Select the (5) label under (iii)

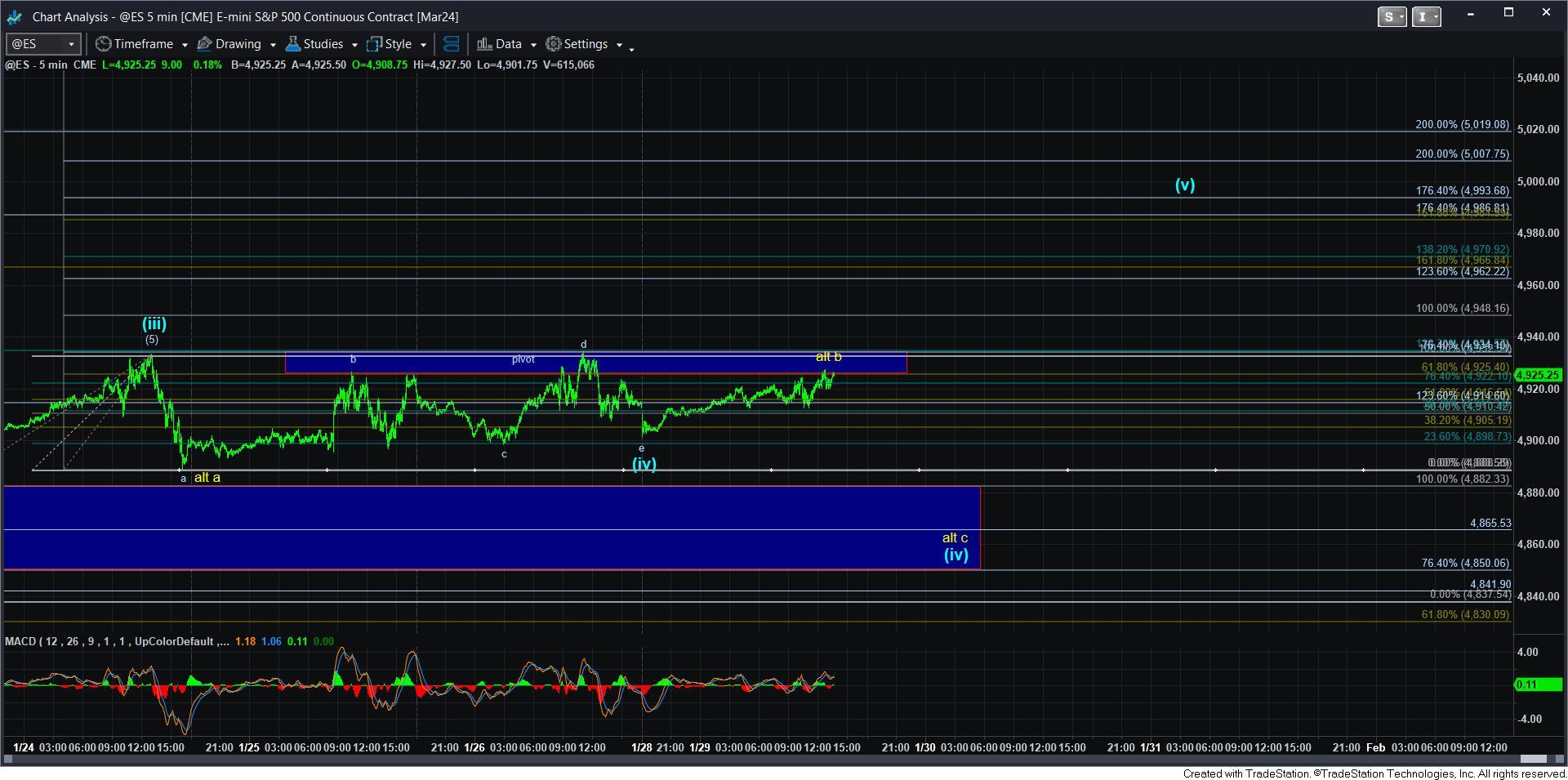152,340
